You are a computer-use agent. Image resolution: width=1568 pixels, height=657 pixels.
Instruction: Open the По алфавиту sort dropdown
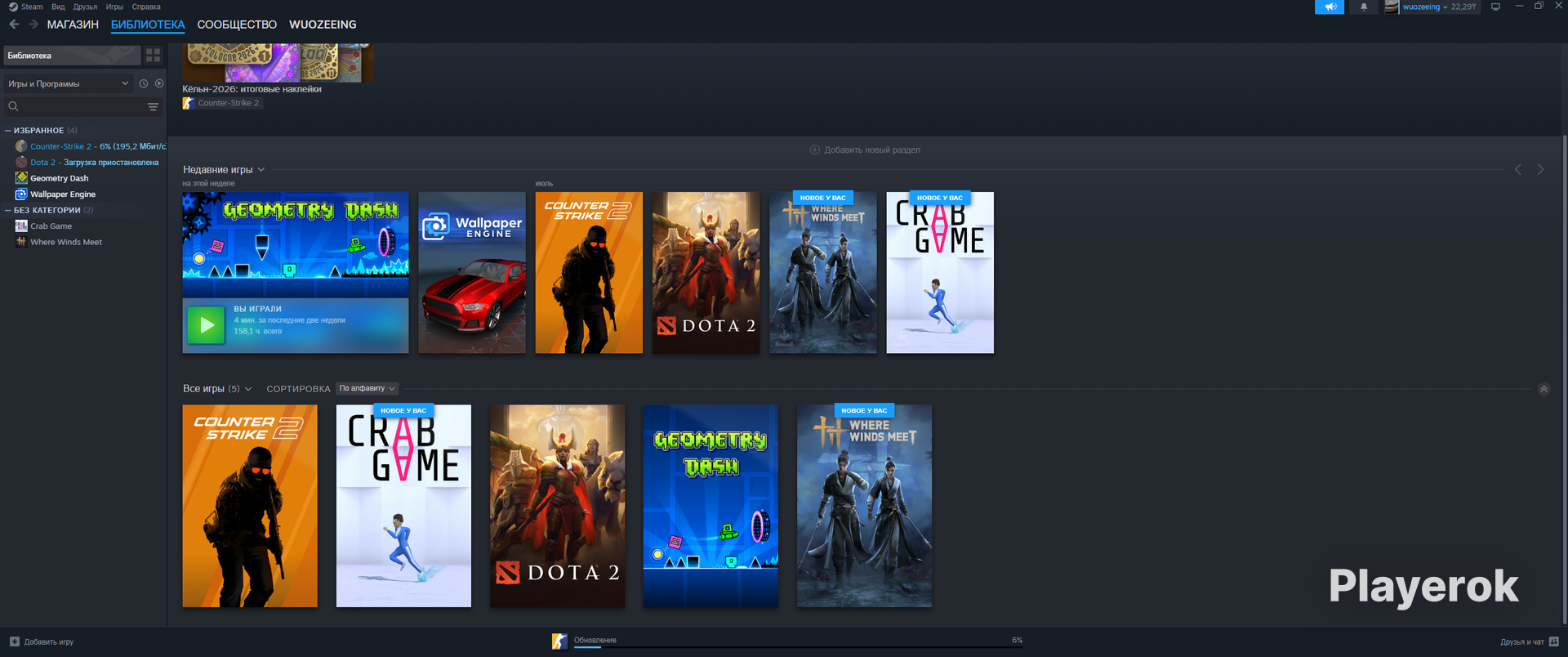tap(367, 388)
